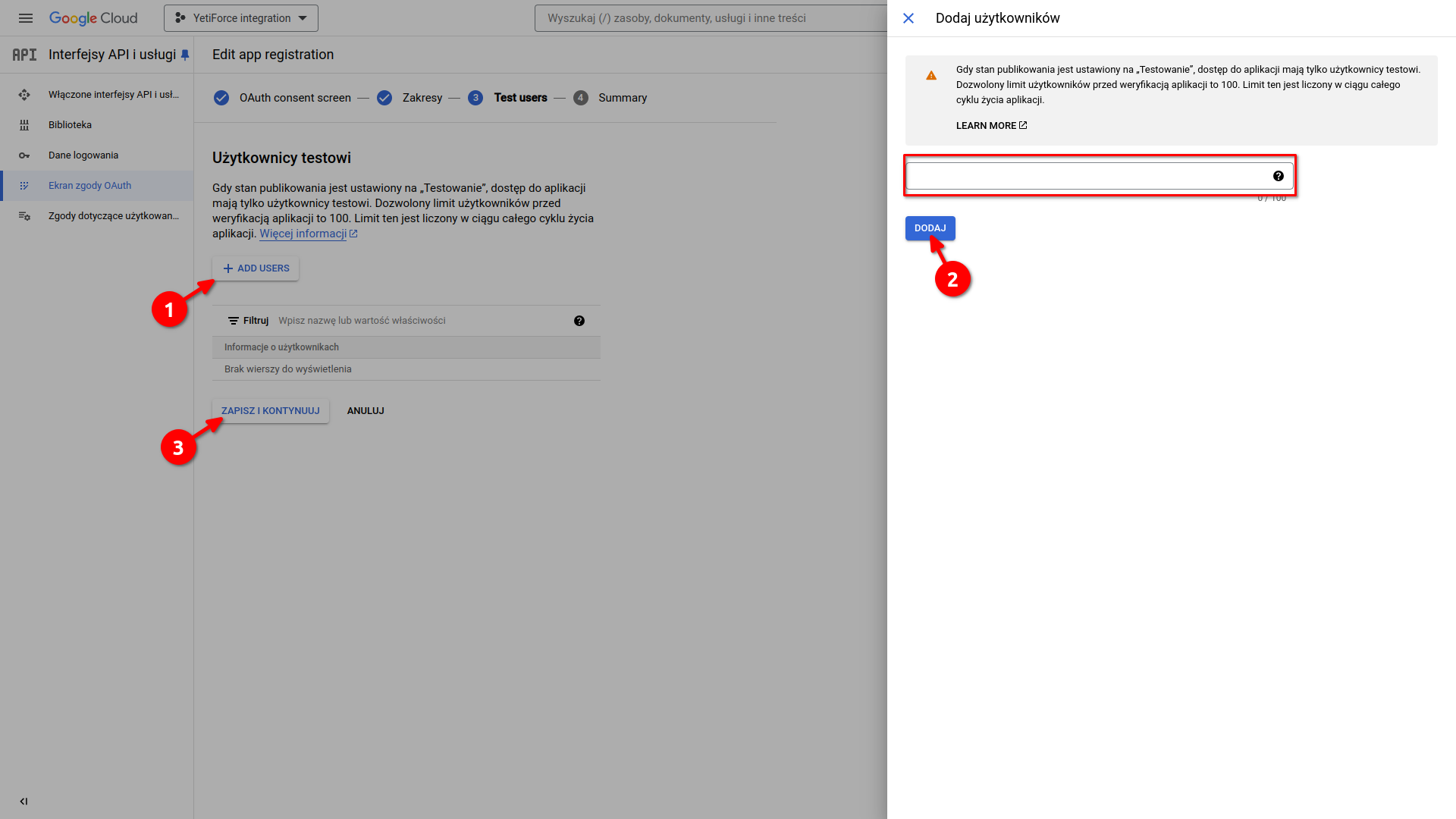Click the pin icon next to Interfejsy API
Screen dimensions: 1456x819
(185, 55)
